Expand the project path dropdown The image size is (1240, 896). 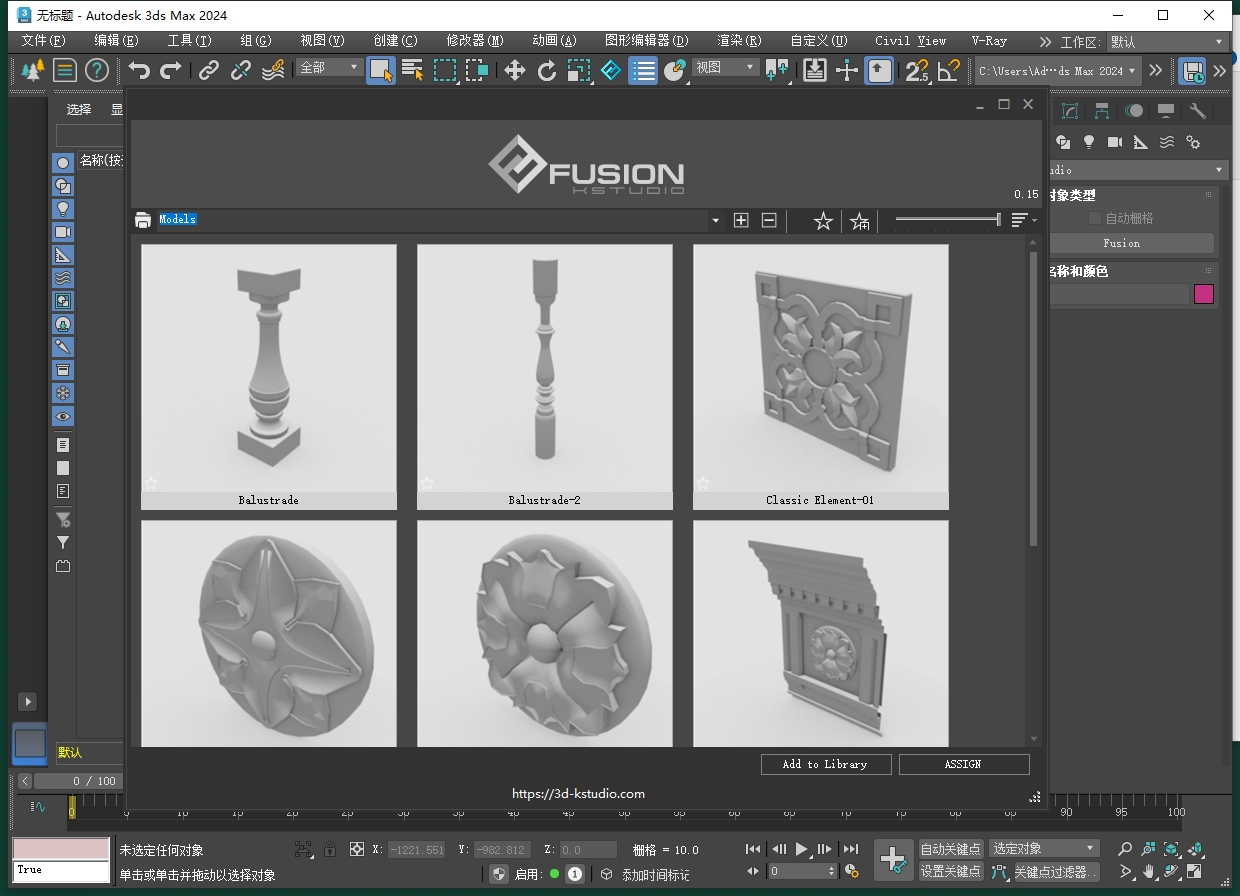tap(1132, 70)
